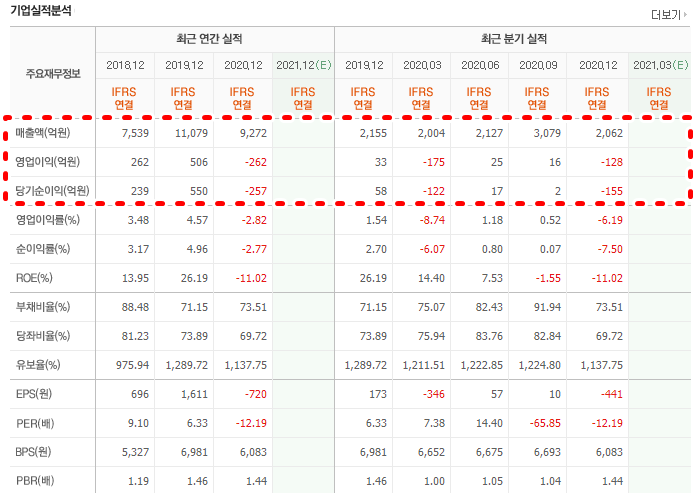Select the 81.23 quick ratio value
Image resolution: width=696 pixels, height=493 pixels.
pyautogui.click(x=135, y=336)
